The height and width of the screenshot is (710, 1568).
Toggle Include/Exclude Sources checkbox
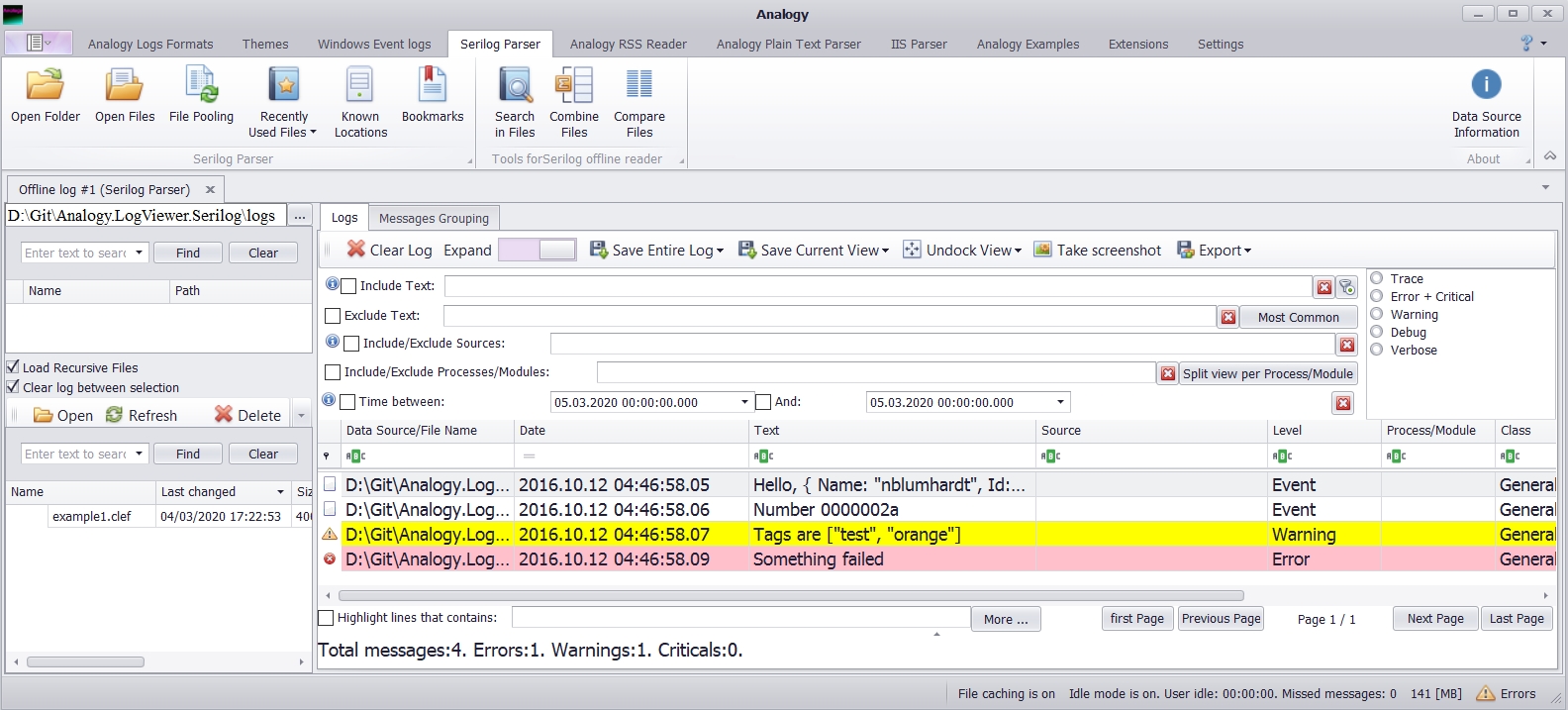[x=351, y=344]
